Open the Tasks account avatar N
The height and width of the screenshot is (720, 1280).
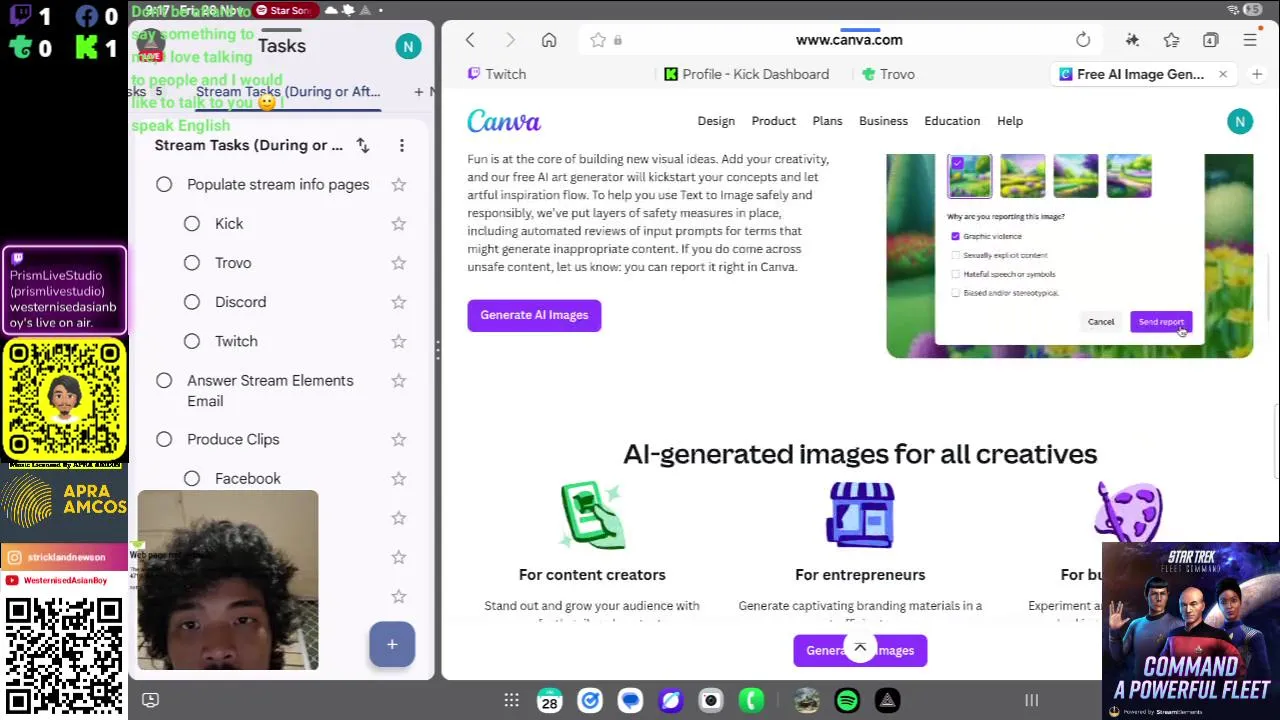point(408,46)
